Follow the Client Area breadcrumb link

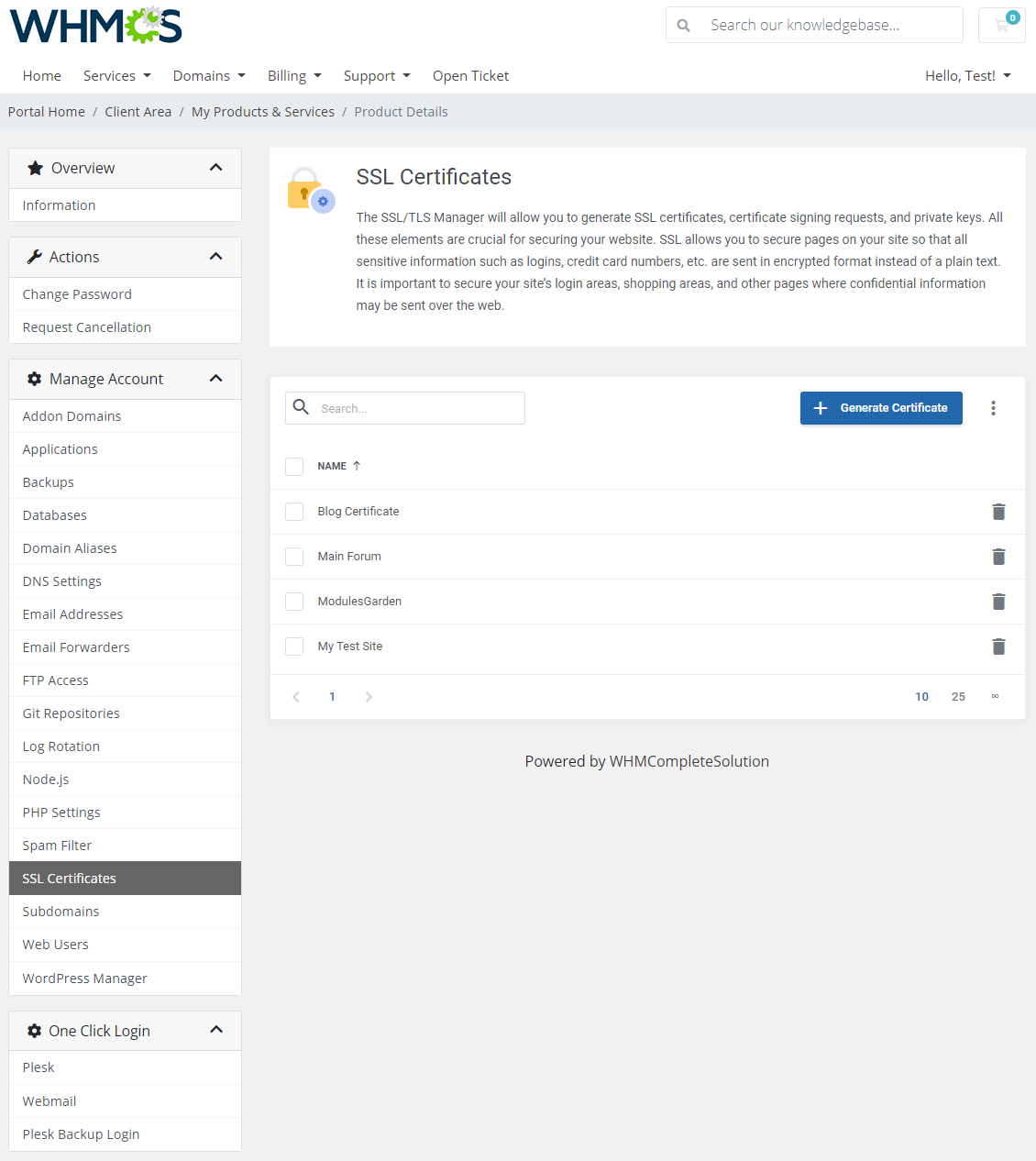click(138, 112)
